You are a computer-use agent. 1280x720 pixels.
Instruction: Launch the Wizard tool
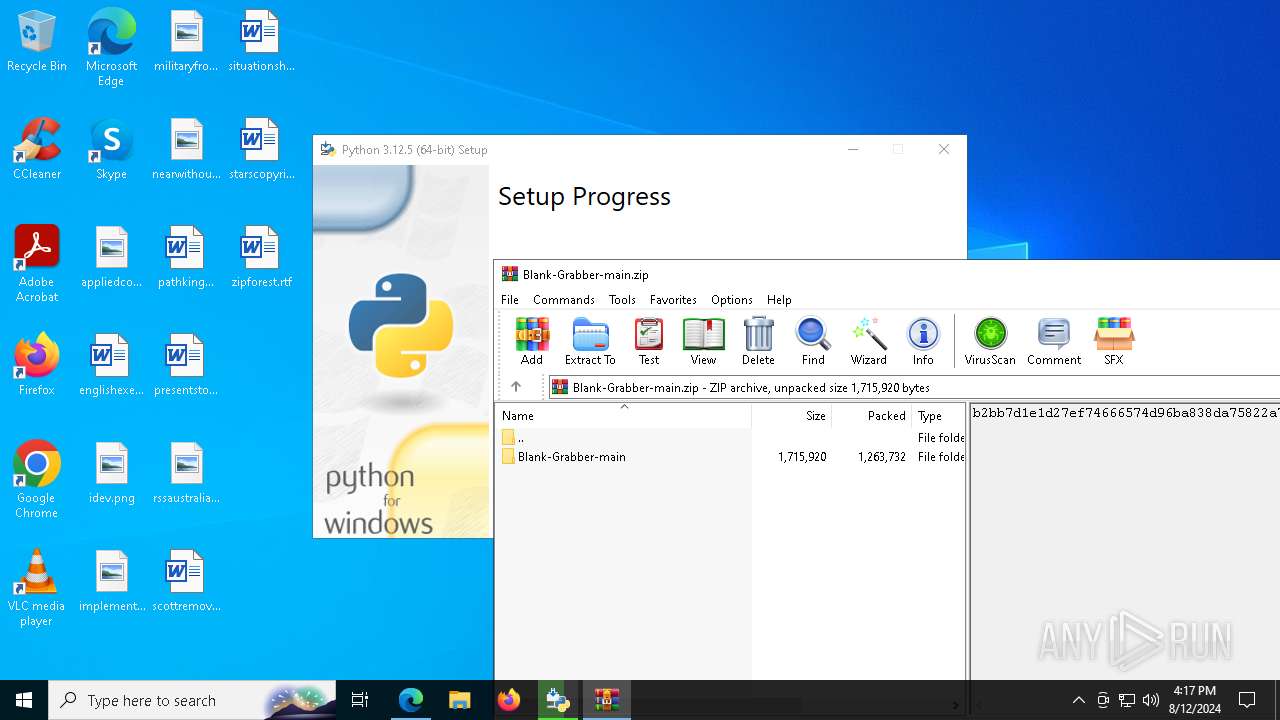(868, 342)
